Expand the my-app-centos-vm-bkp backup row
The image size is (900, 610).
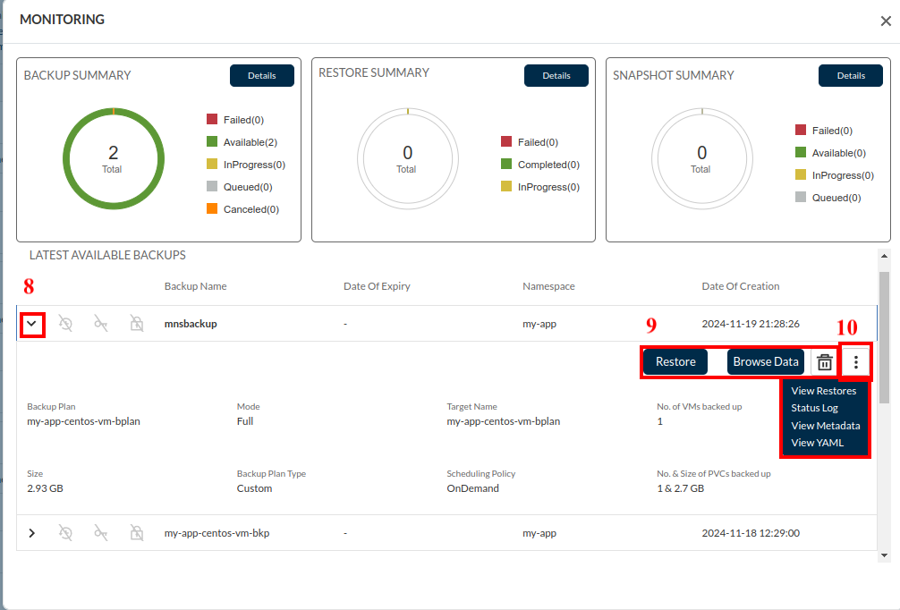click(x=32, y=533)
